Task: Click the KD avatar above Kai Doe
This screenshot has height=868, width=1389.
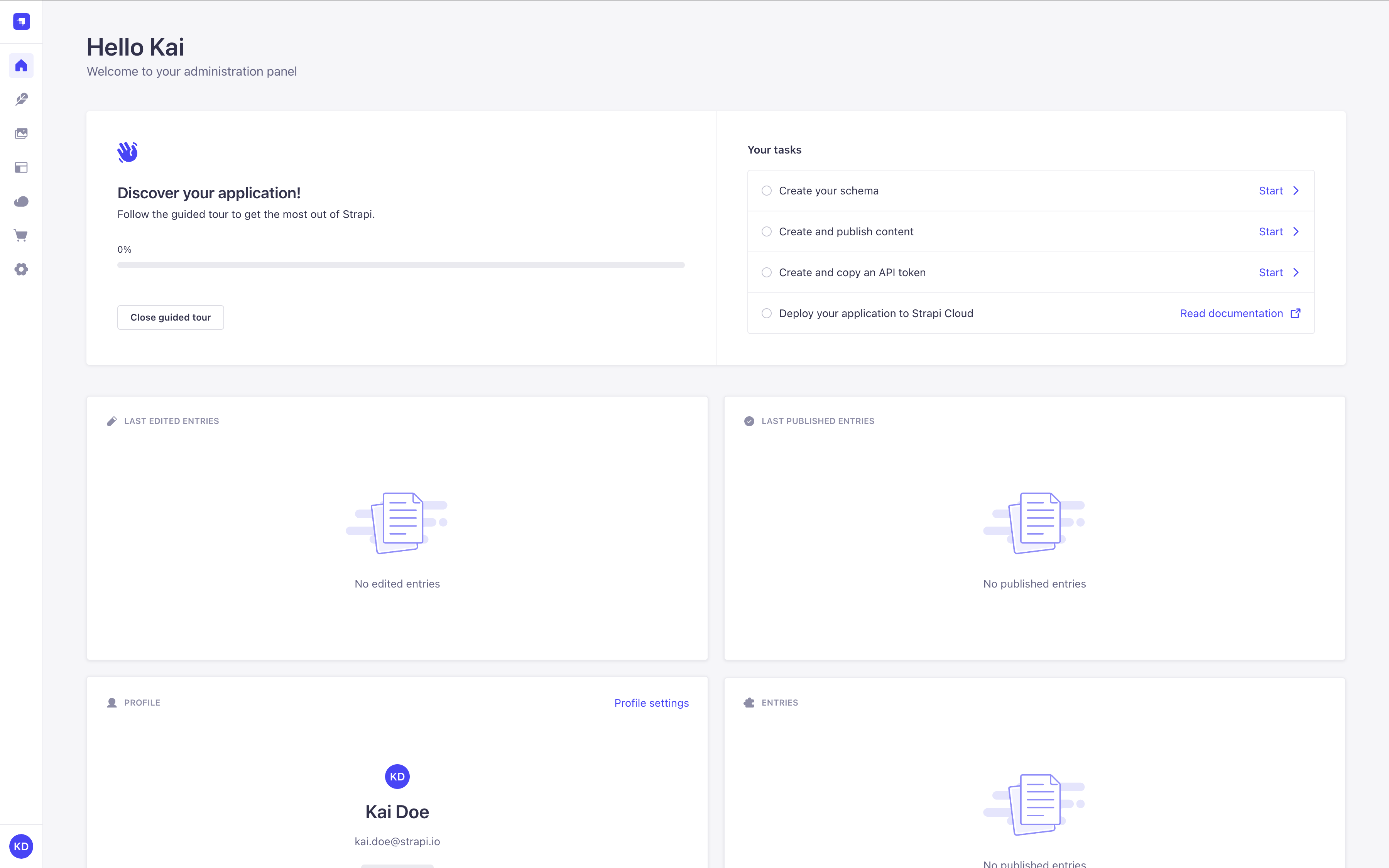Action: click(x=397, y=776)
